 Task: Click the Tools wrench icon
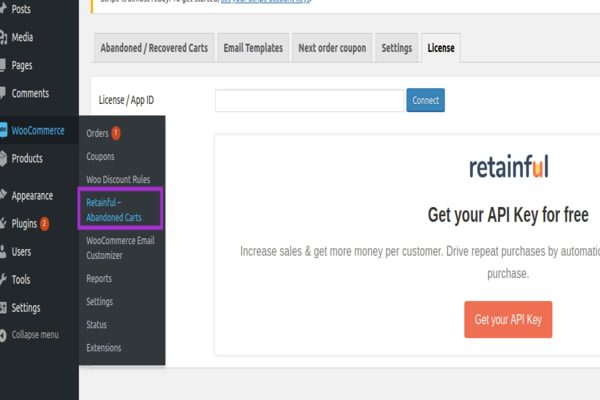pyautogui.click(x=3, y=279)
